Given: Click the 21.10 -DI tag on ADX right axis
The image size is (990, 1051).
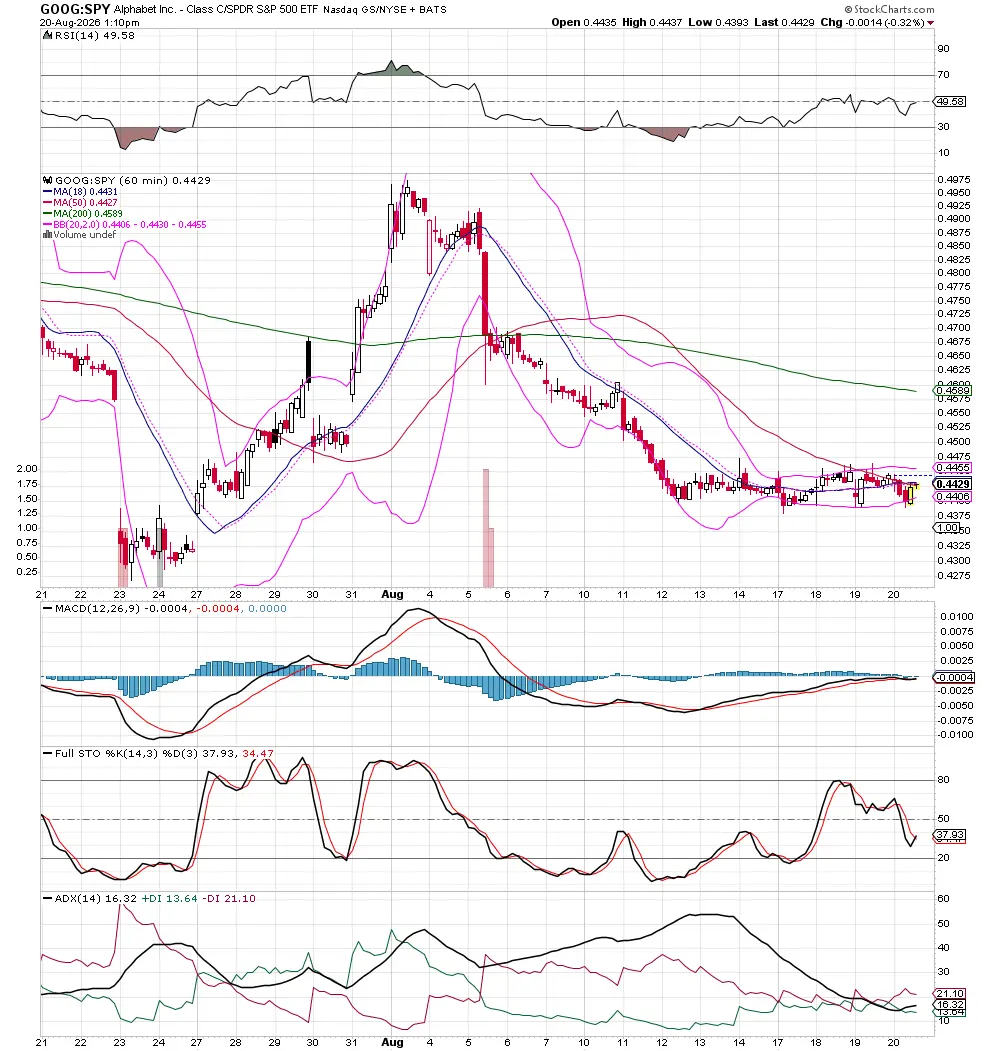Looking at the screenshot, I should click(x=950, y=993).
